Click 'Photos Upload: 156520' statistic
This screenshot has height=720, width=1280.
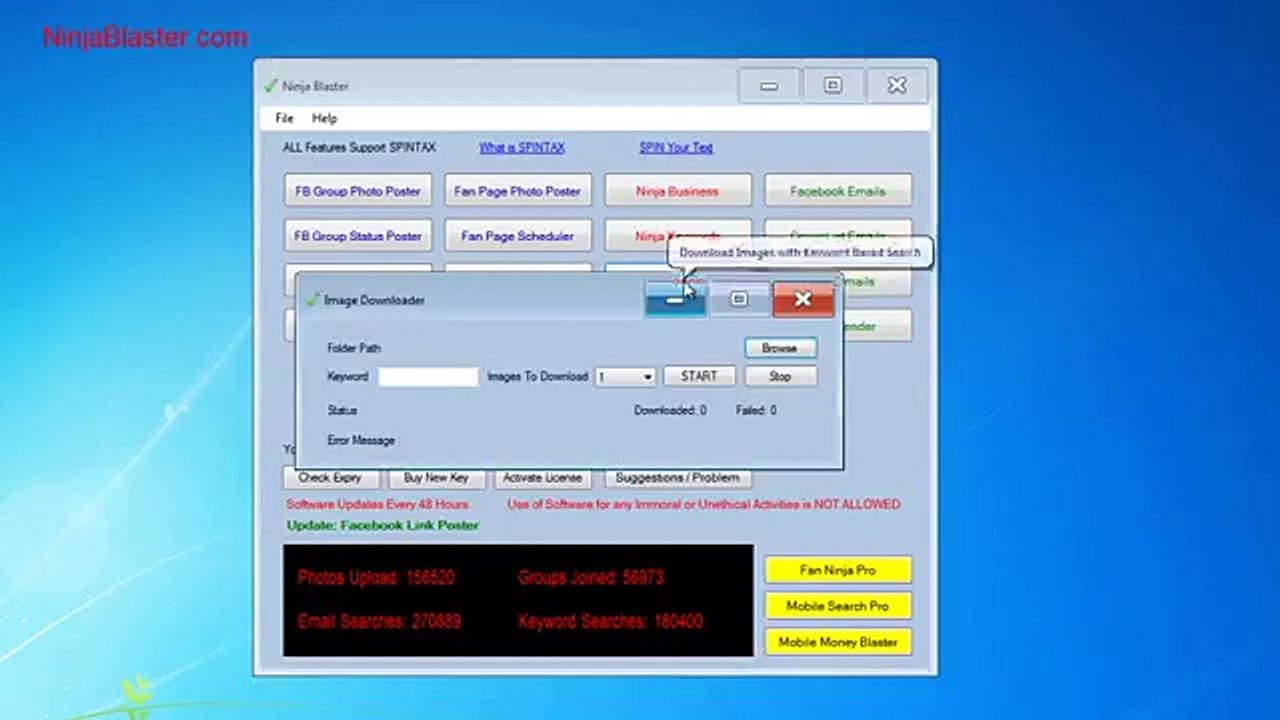pyautogui.click(x=376, y=578)
